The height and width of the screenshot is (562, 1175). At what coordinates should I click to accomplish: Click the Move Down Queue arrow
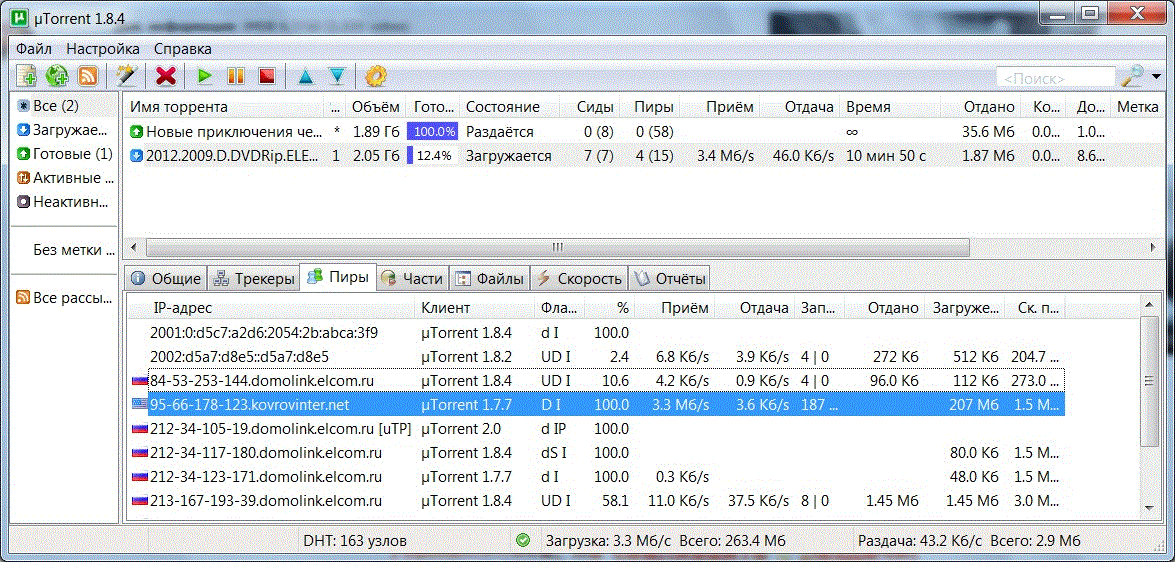(337, 76)
